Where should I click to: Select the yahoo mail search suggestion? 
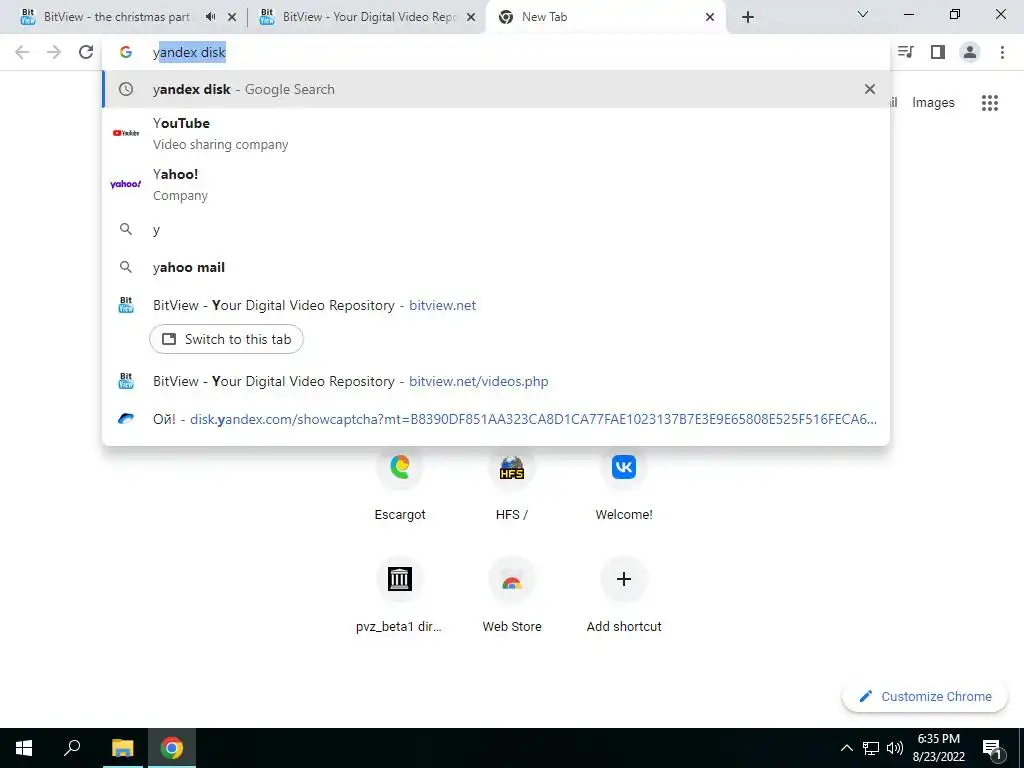496,267
